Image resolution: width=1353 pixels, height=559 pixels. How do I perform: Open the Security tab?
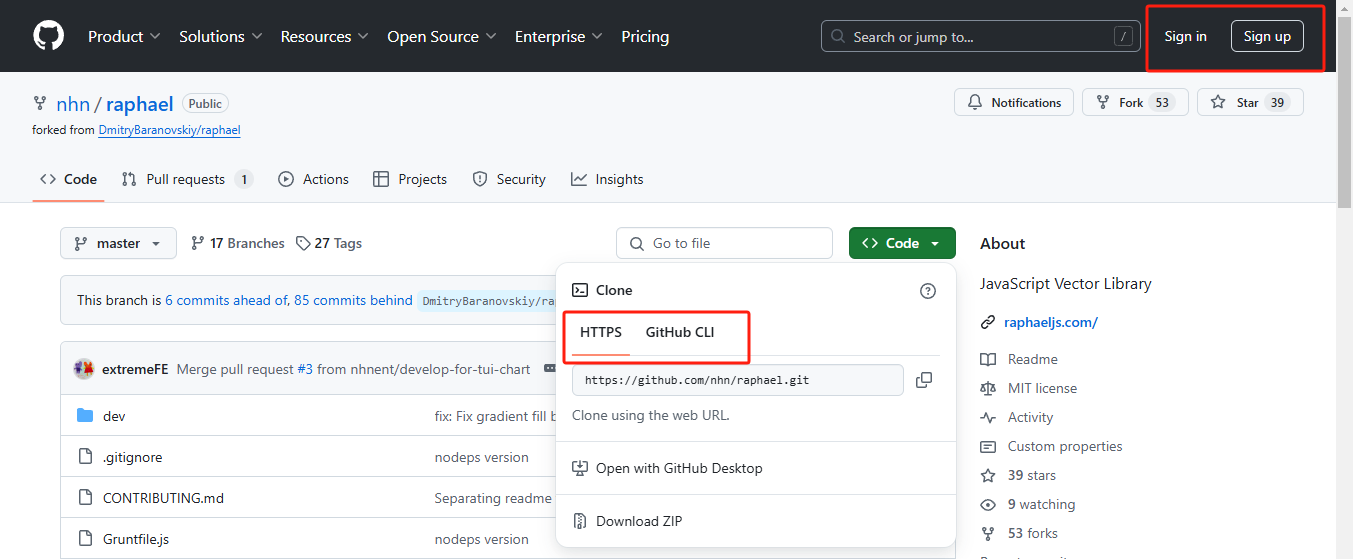click(509, 179)
